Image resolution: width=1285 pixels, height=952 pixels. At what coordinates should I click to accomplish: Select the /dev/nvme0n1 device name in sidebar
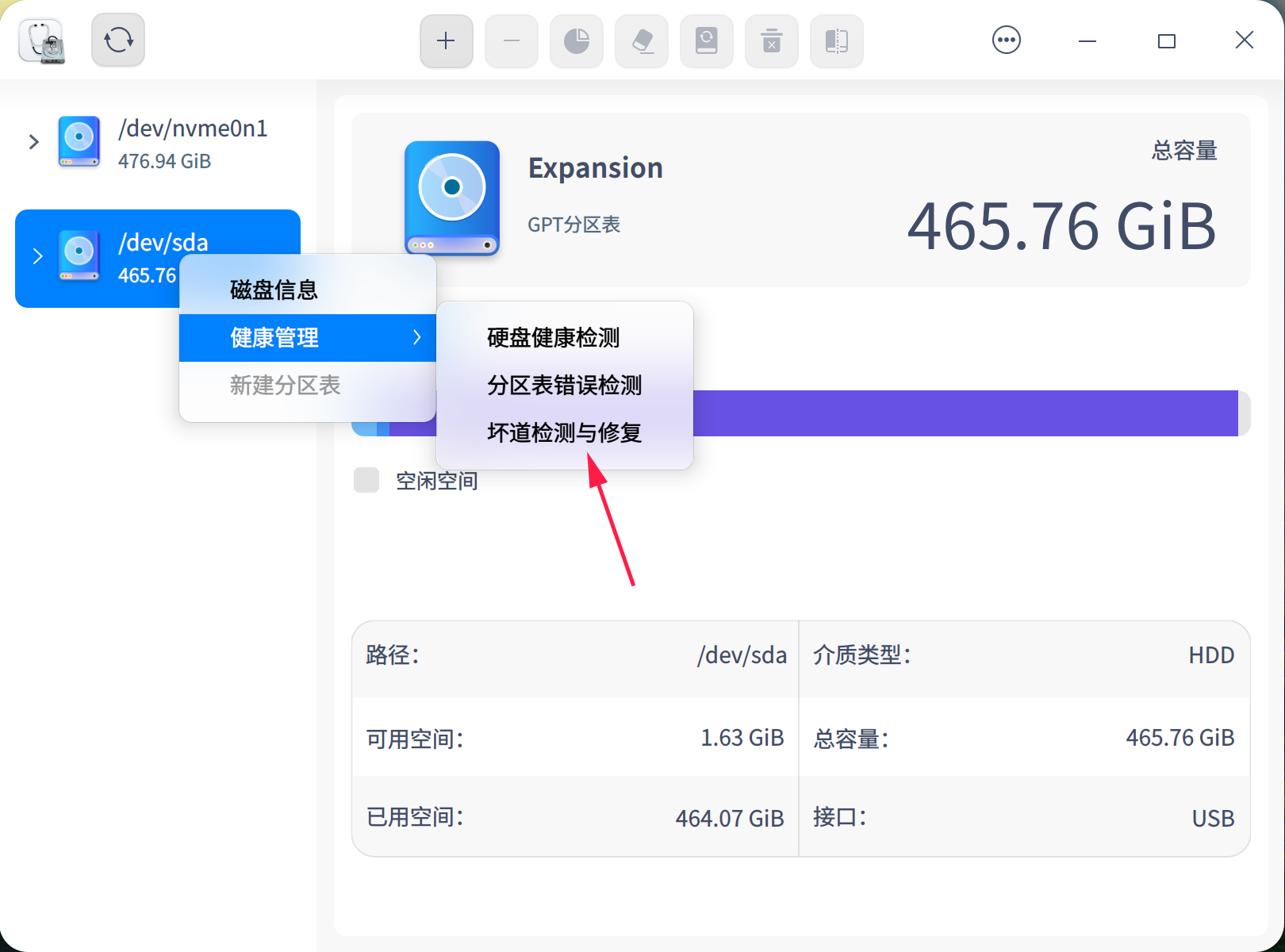[193, 129]
